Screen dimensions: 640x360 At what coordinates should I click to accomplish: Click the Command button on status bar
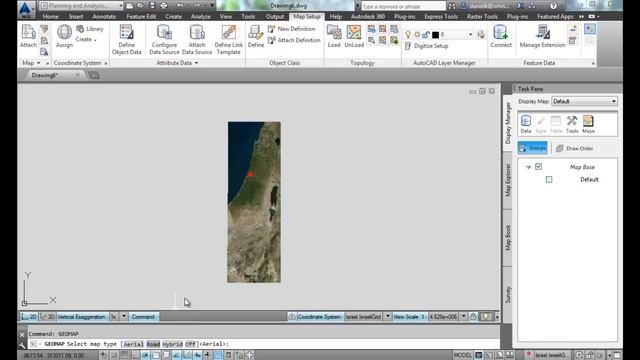(143, 317)
